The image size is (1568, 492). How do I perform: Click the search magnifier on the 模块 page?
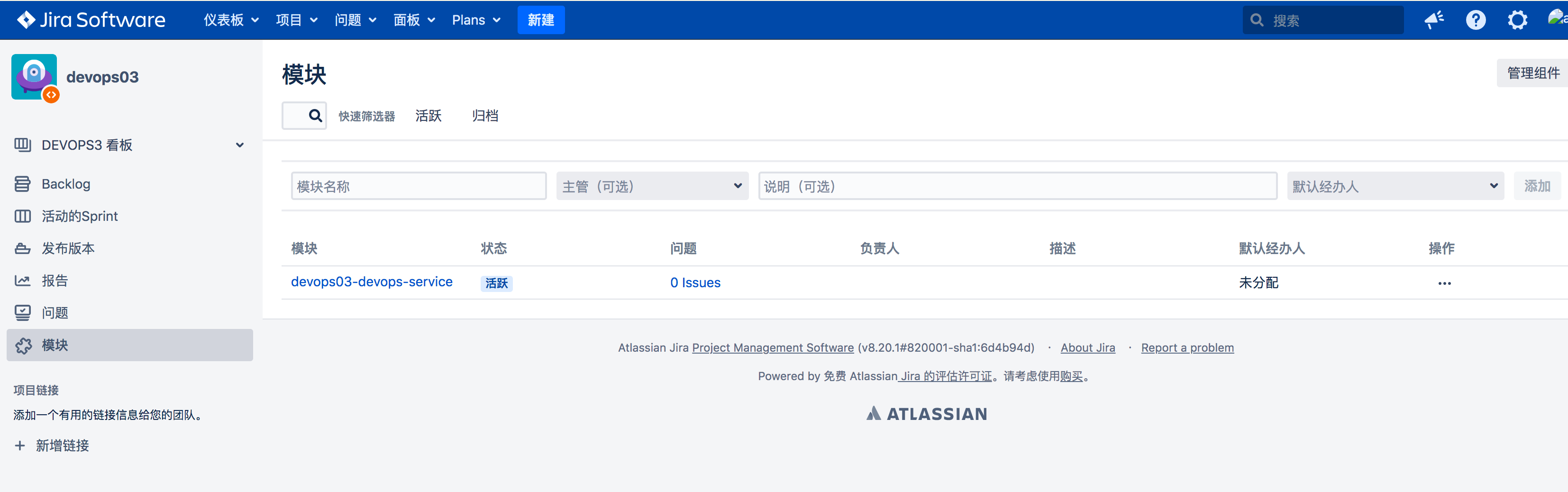coord(315,115)
